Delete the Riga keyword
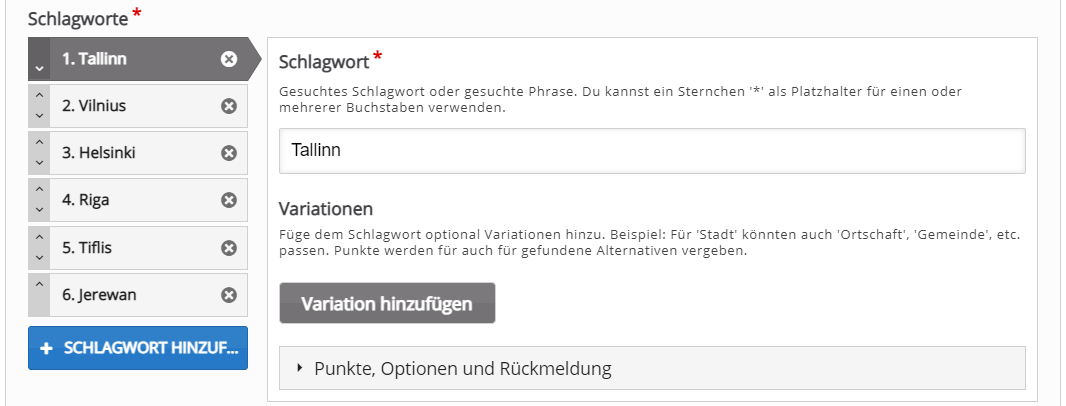This screenshot has width=1066, height=406. tap(229, 200)
